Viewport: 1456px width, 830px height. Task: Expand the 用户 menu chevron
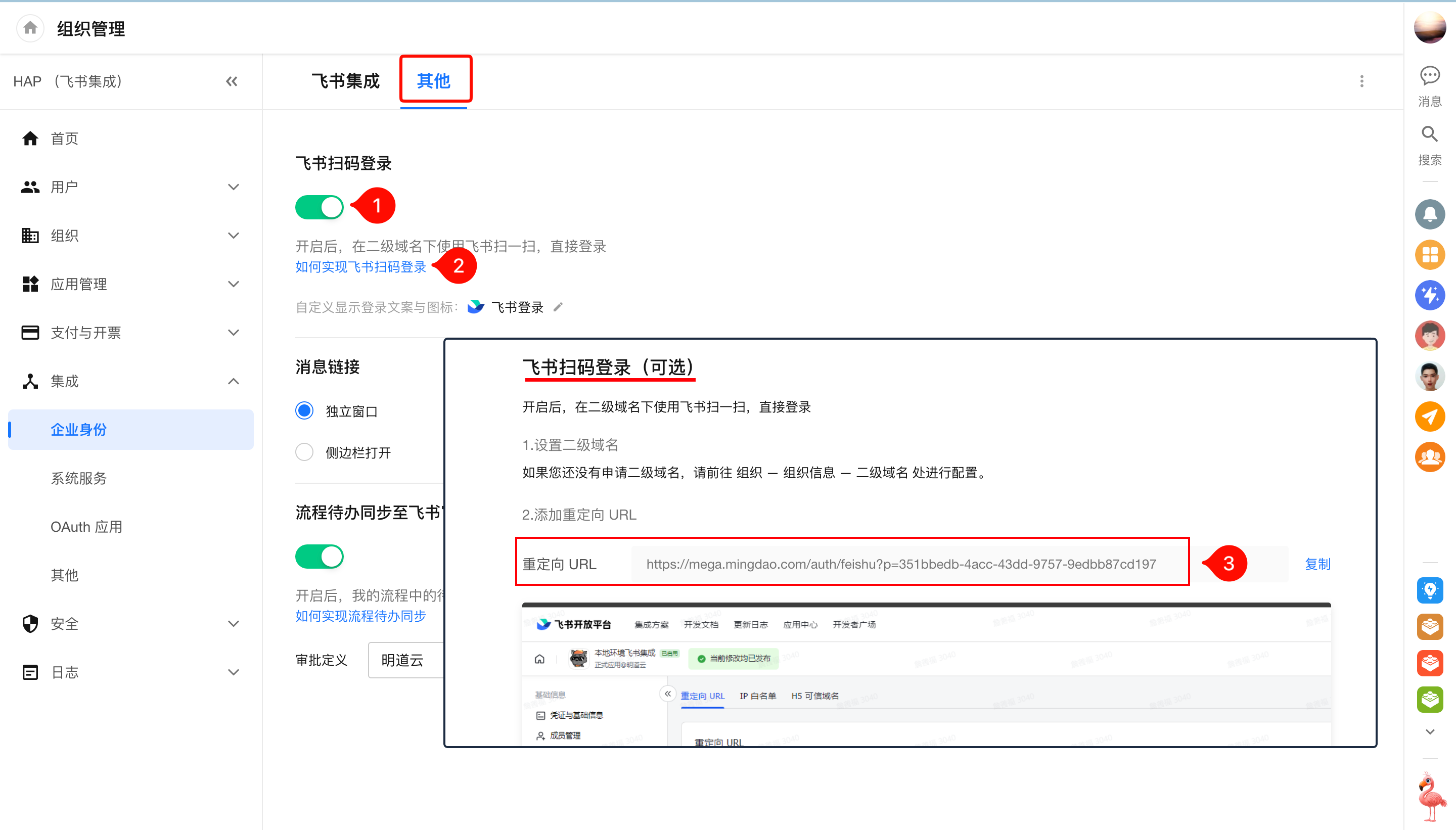click(233, 187)
